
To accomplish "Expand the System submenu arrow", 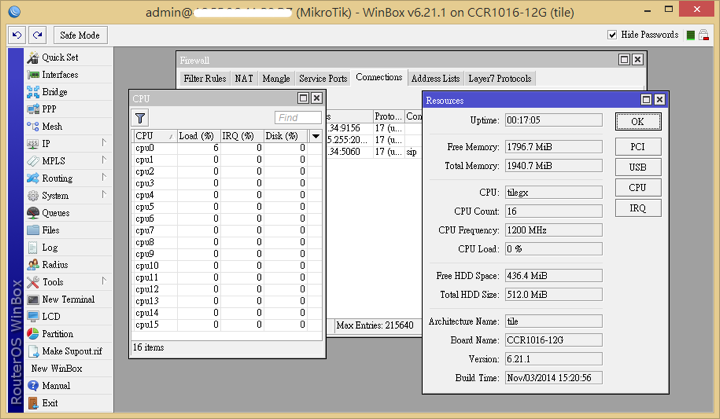I will [104, 195].
